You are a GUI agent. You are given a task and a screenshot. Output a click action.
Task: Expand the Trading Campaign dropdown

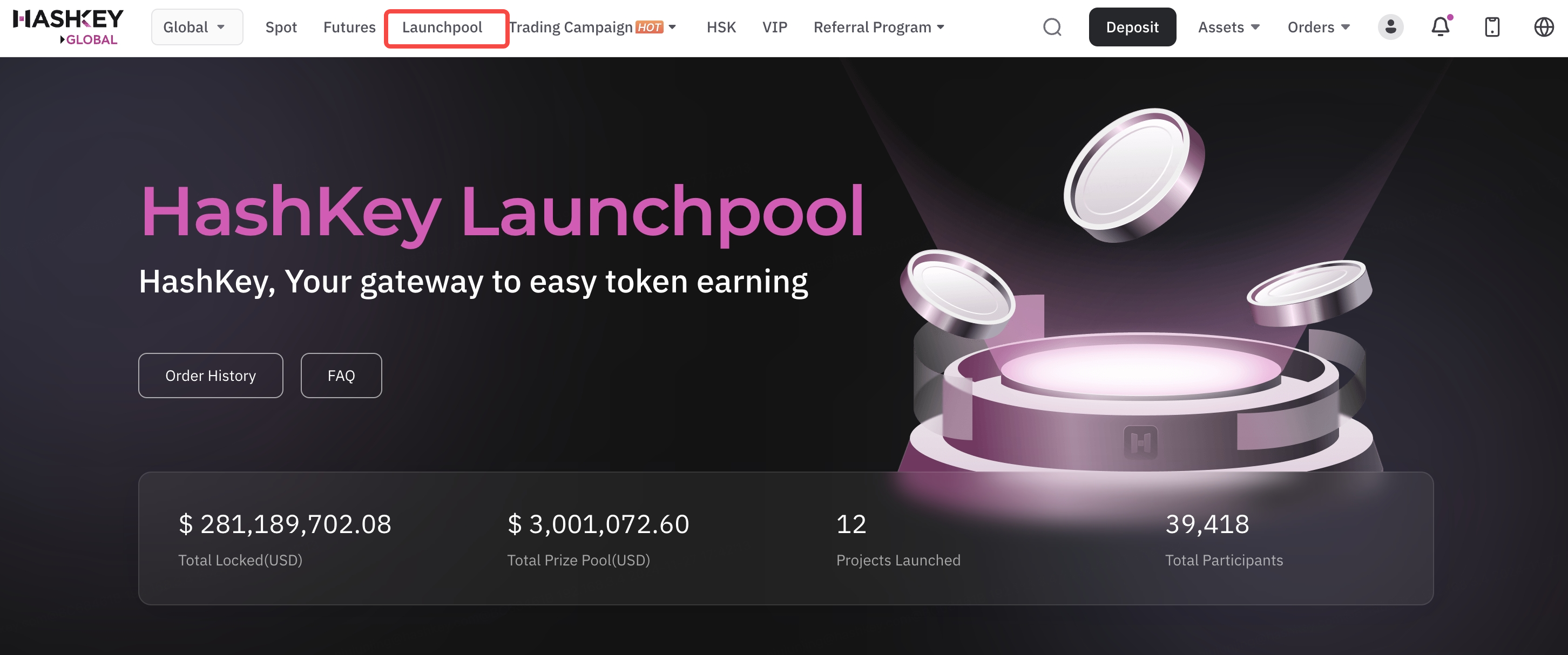pos(592,28)
